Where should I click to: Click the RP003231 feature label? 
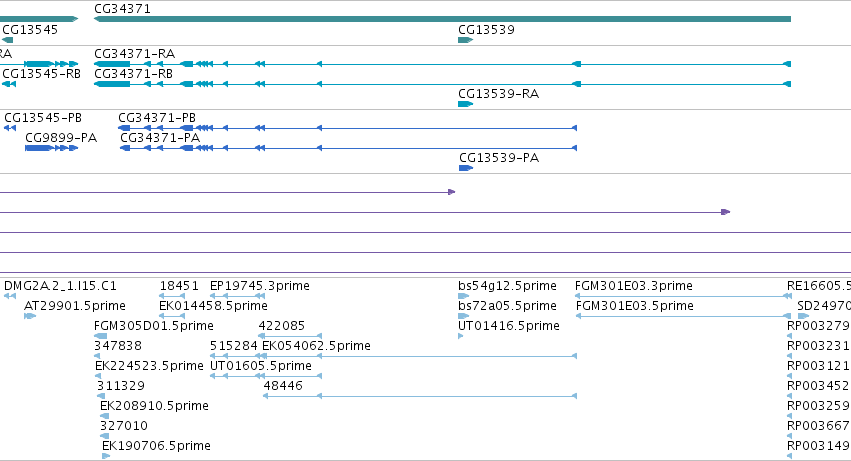[818, 346]
